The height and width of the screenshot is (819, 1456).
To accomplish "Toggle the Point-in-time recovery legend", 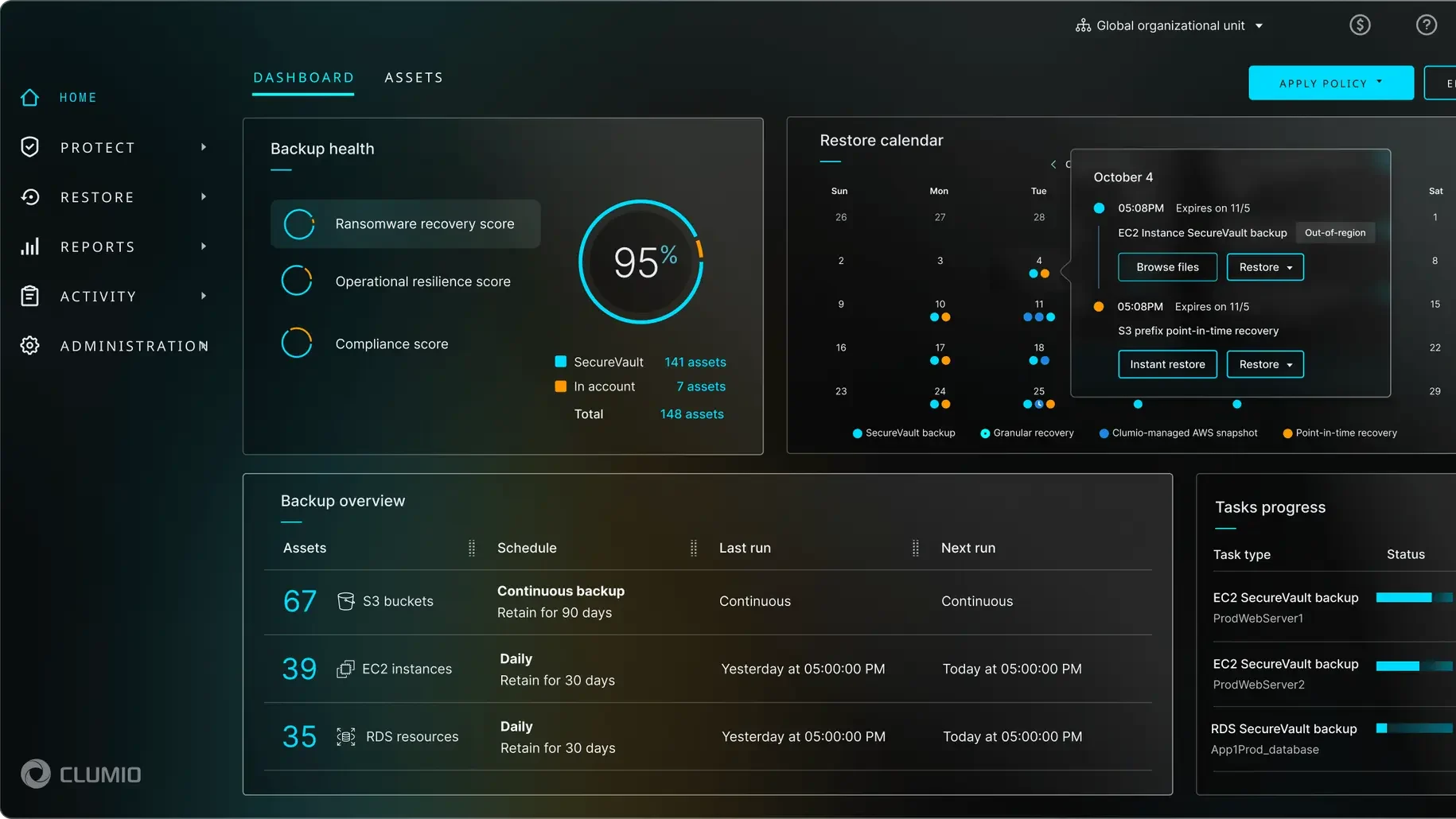I will point(1339,433).
